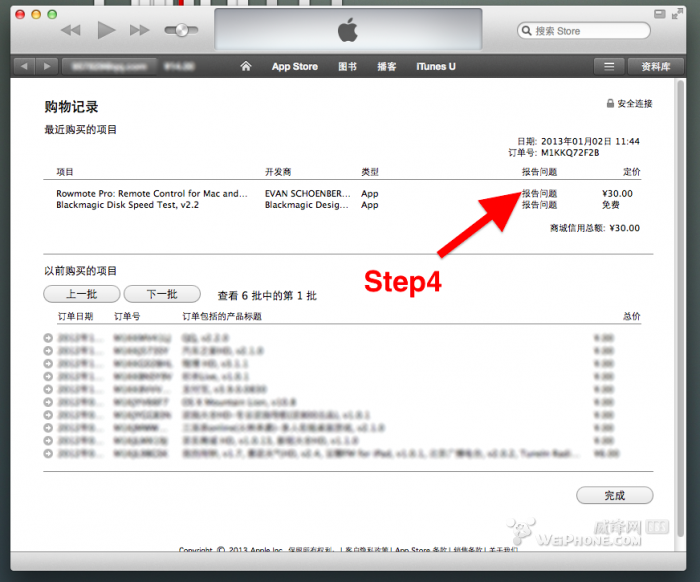
Task: Open the list menu icon beside 资料库
Action: point(608,67)
